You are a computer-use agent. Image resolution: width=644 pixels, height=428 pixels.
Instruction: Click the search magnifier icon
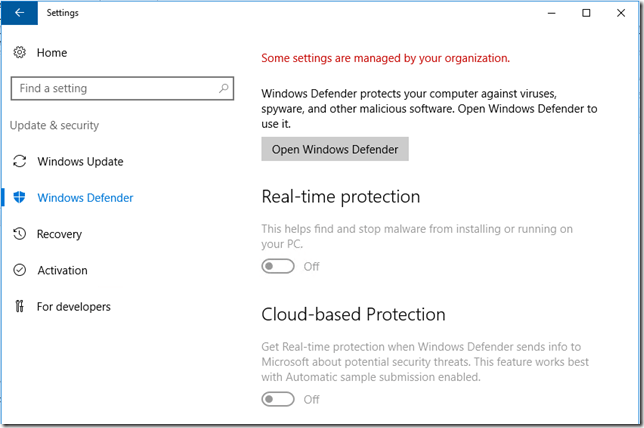click(223, 88)
